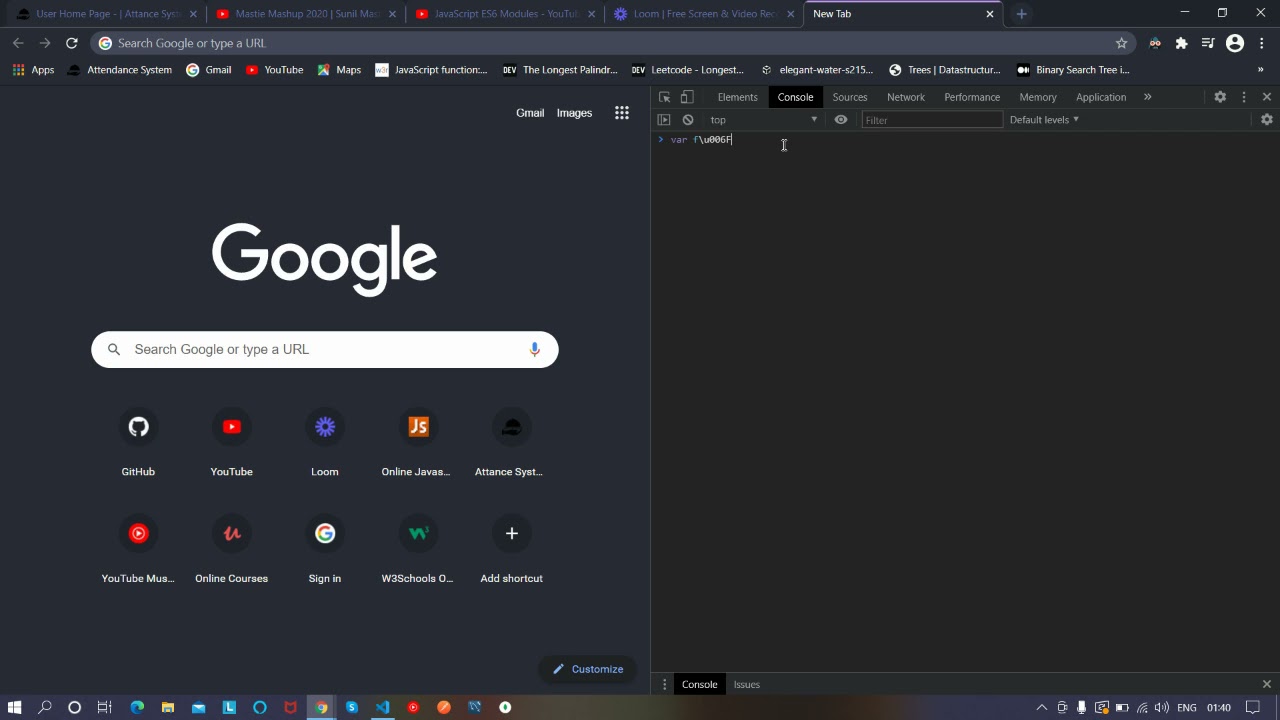Open DevTools customize three-dot menu

click(1244, 97)
